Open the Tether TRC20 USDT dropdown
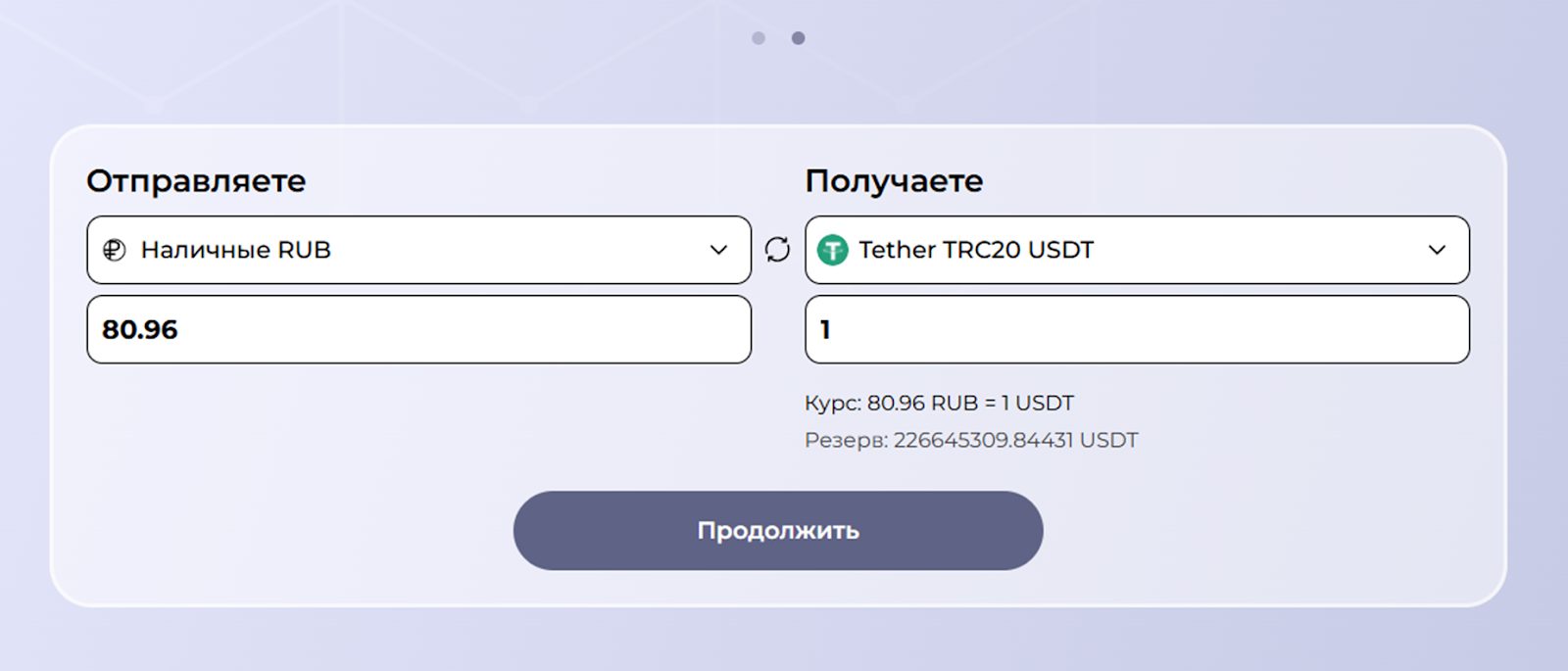This screenshot has width=1568, height=671. coord(1137,250)
